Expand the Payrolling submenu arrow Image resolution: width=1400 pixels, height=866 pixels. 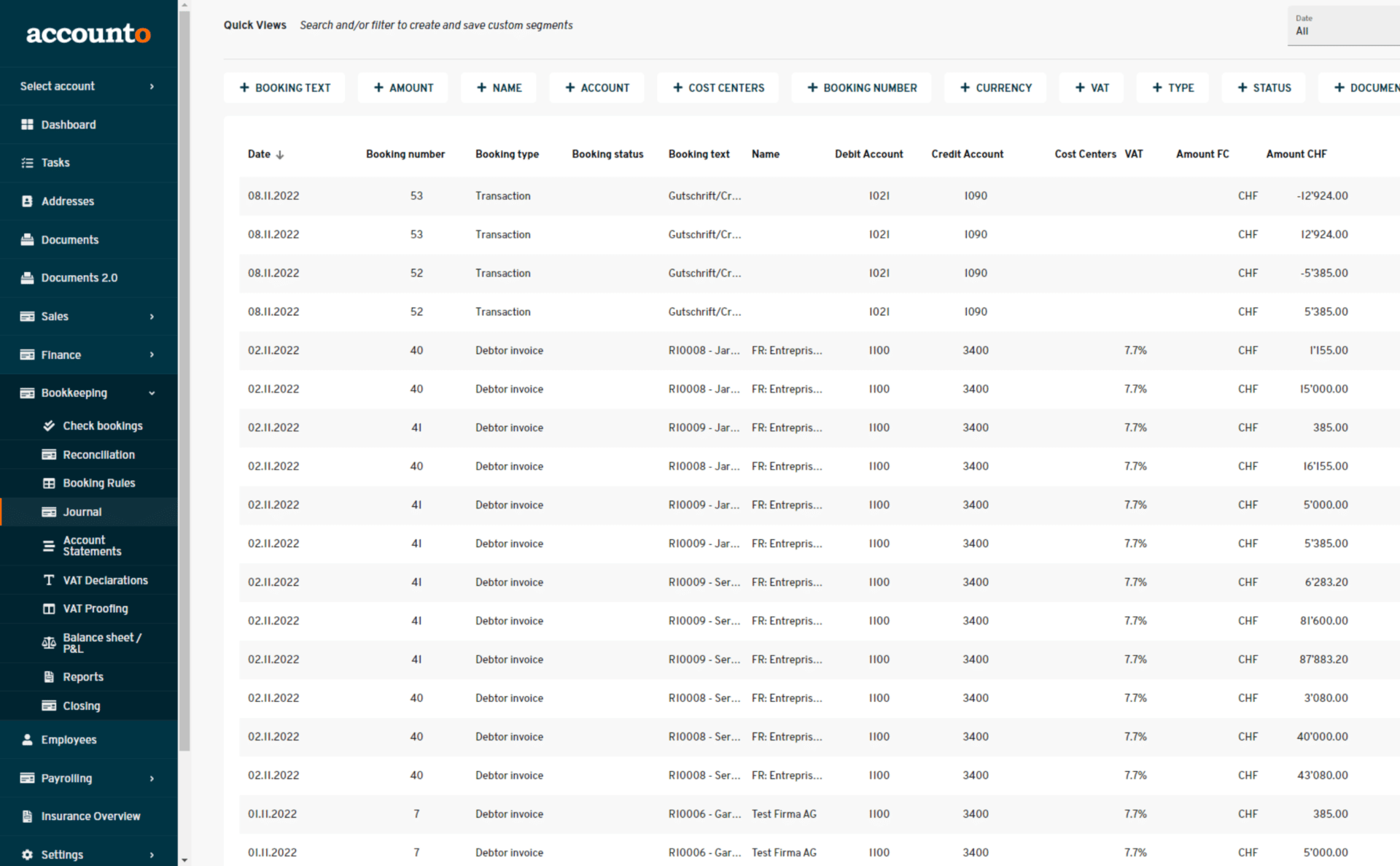click(152, 778)
